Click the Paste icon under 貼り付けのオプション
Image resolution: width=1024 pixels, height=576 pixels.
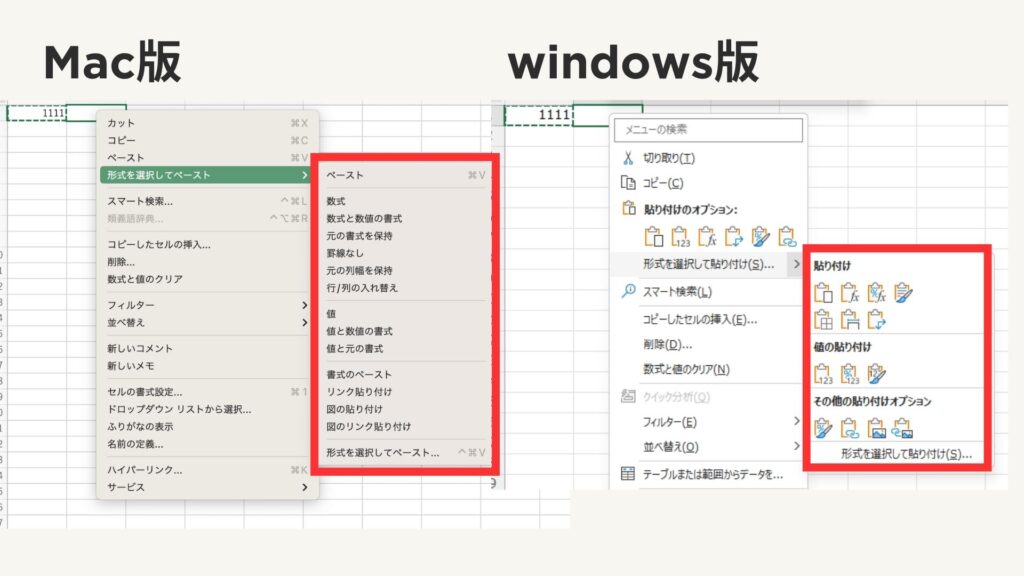point(653,236)
